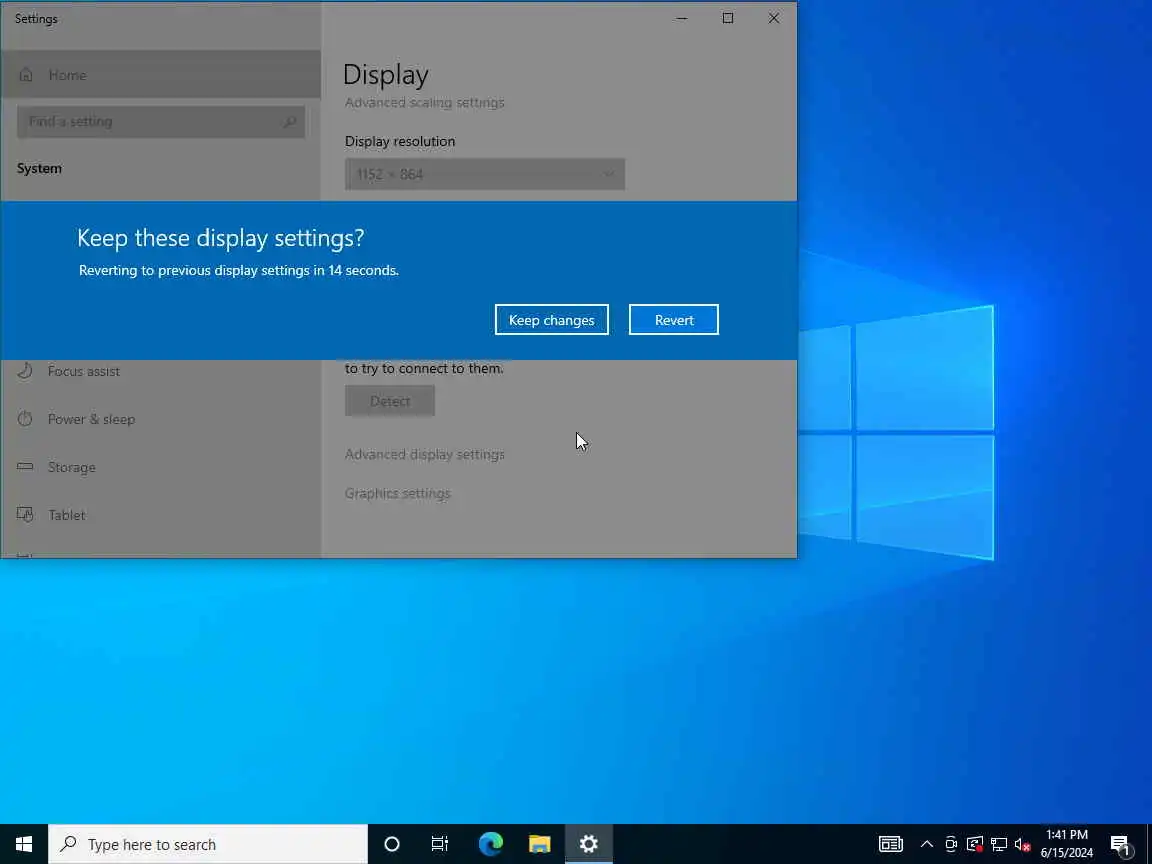The image size is (1152, 864).
Task: Close the Settings window
Action: [x=774, y=18]
